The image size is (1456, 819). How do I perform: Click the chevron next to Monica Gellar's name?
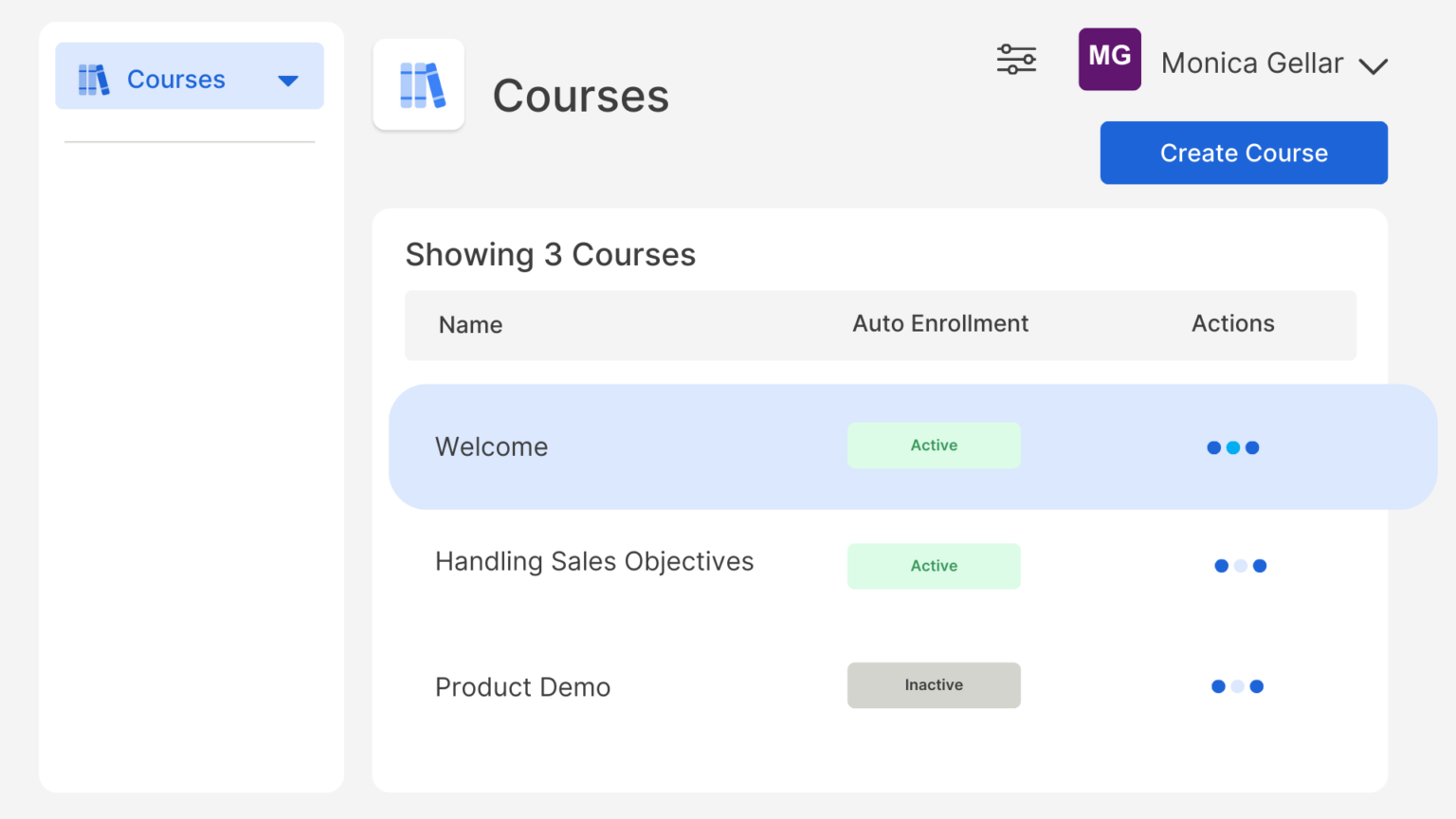(x=1374, y=66)
